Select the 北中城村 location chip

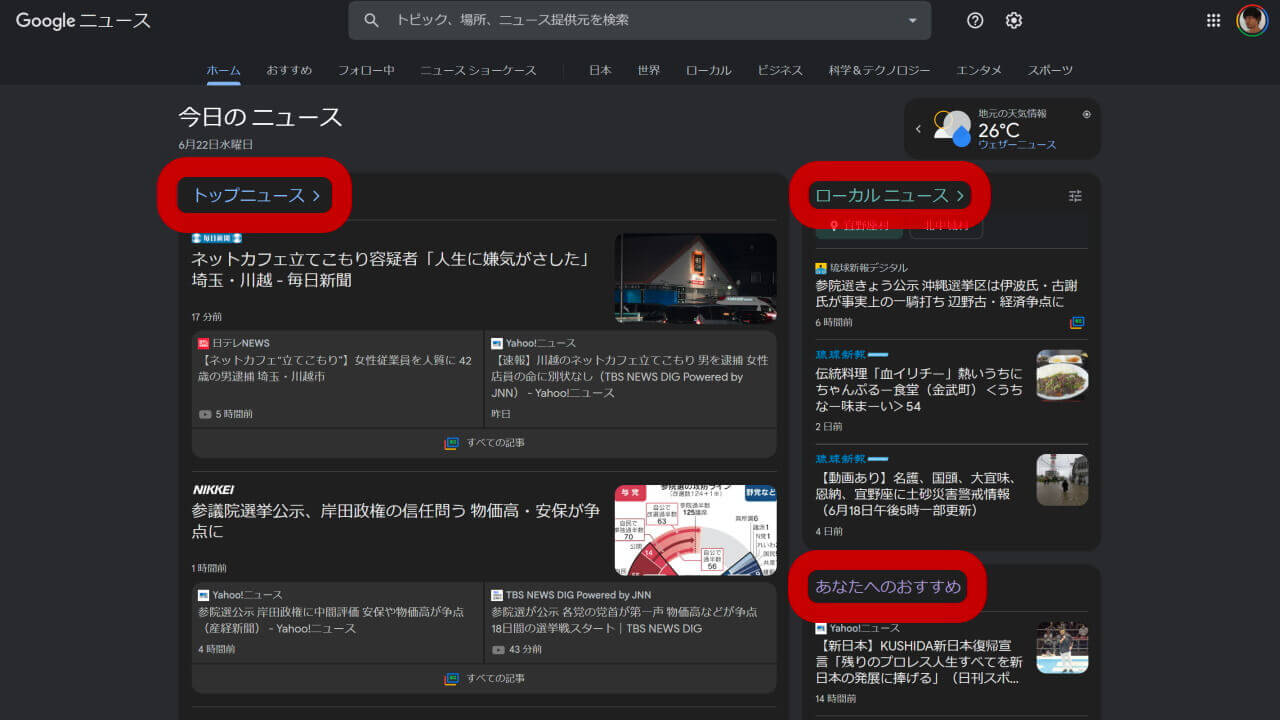(x=944, y=226)
